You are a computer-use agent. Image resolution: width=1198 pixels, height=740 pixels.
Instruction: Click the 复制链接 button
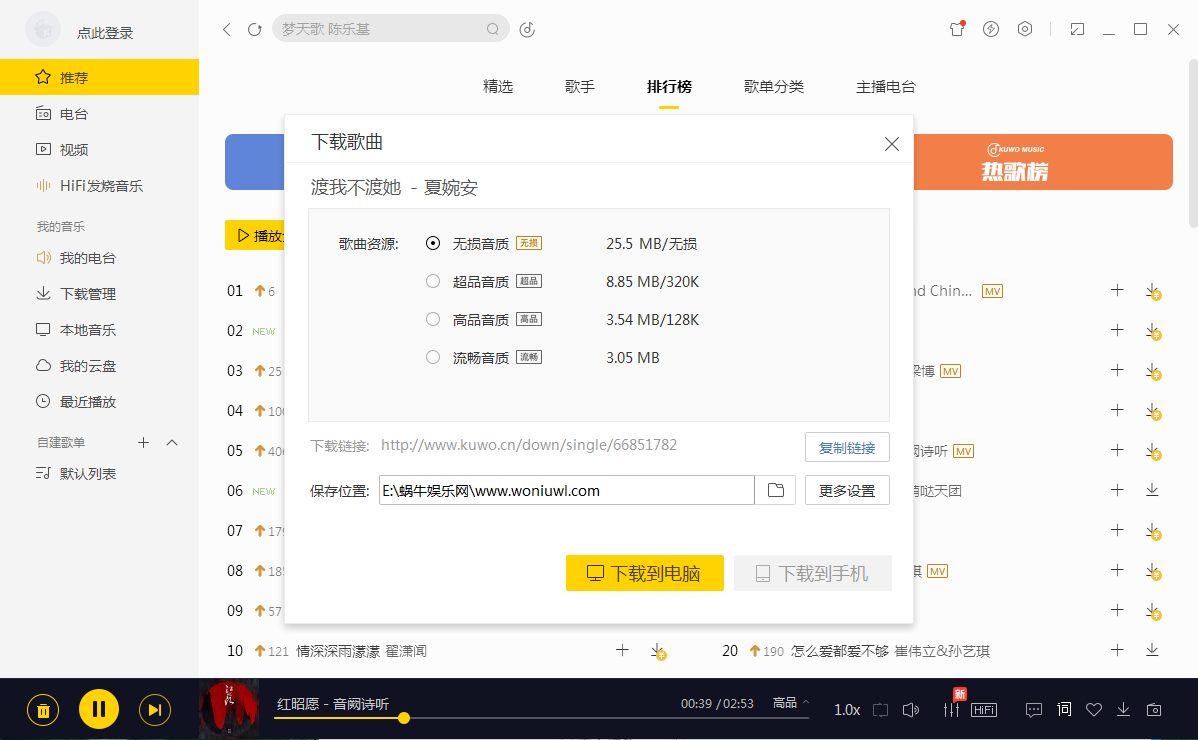coord(846,447)
